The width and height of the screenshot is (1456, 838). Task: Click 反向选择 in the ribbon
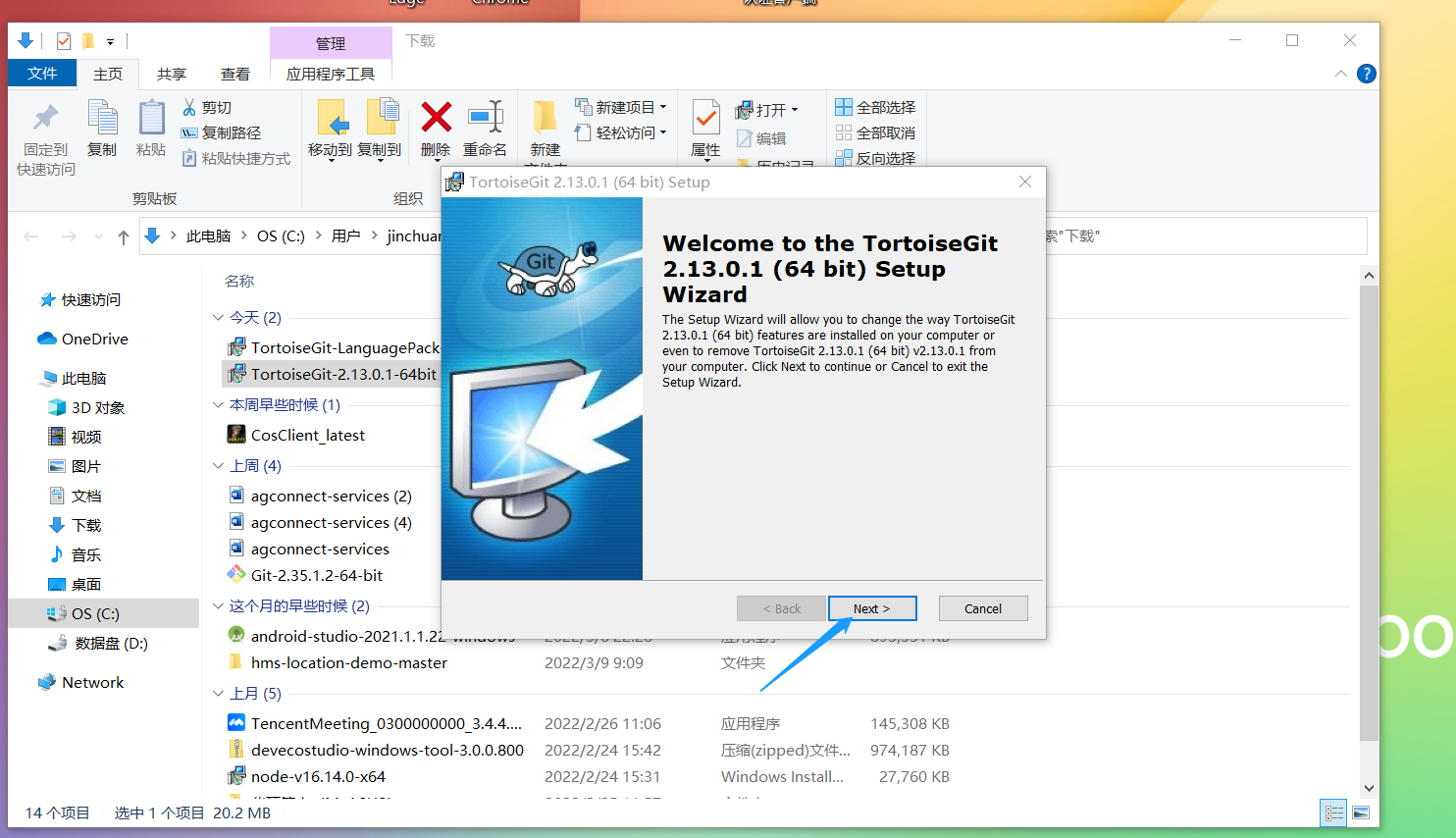pos(875,157)
